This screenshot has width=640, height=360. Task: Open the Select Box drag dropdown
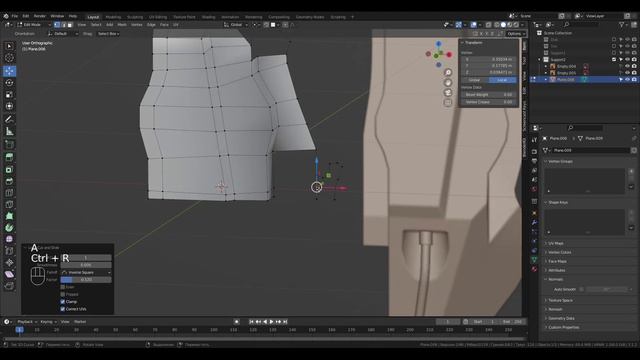[x=109, y=34]
